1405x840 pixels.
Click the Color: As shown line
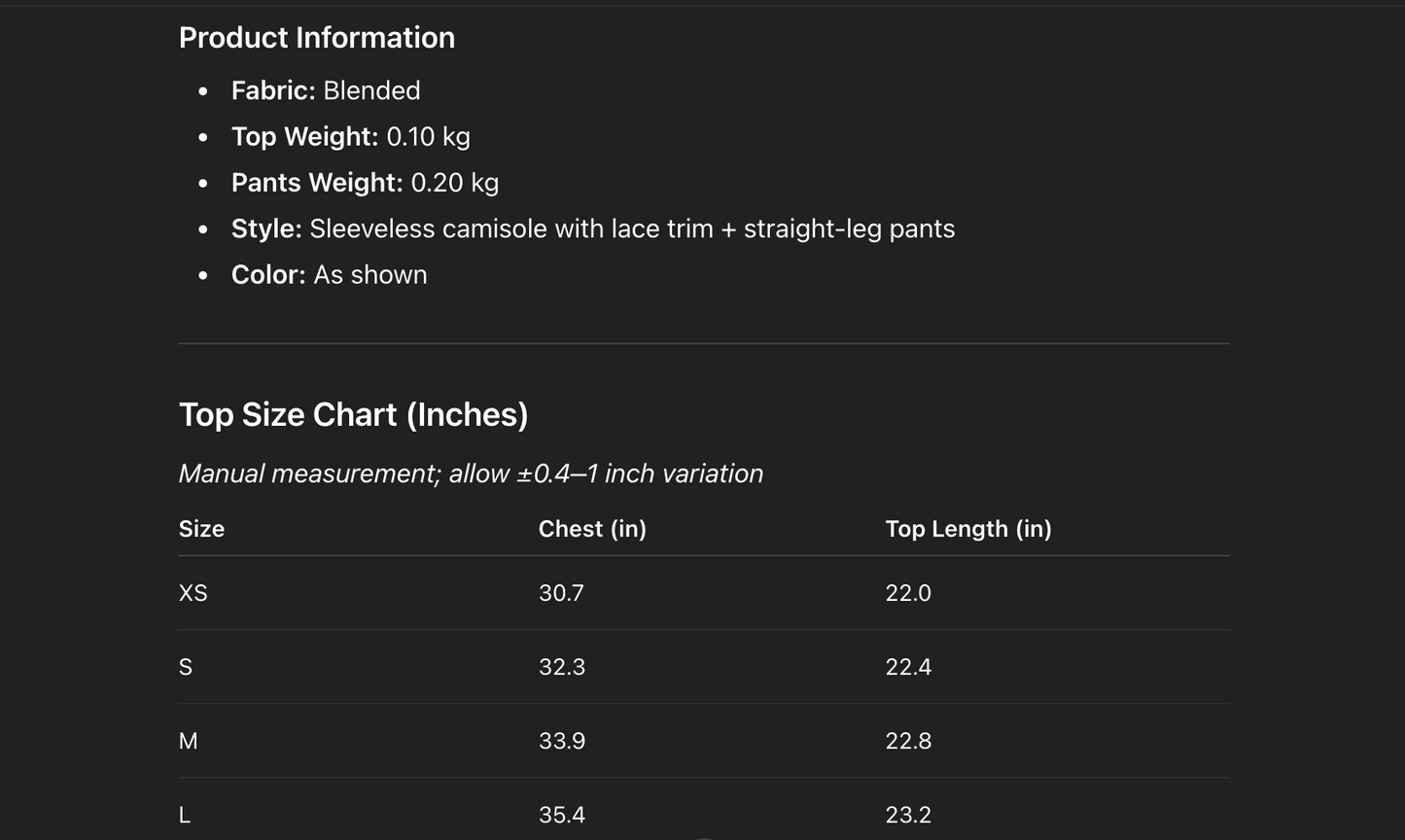(329, 275)
